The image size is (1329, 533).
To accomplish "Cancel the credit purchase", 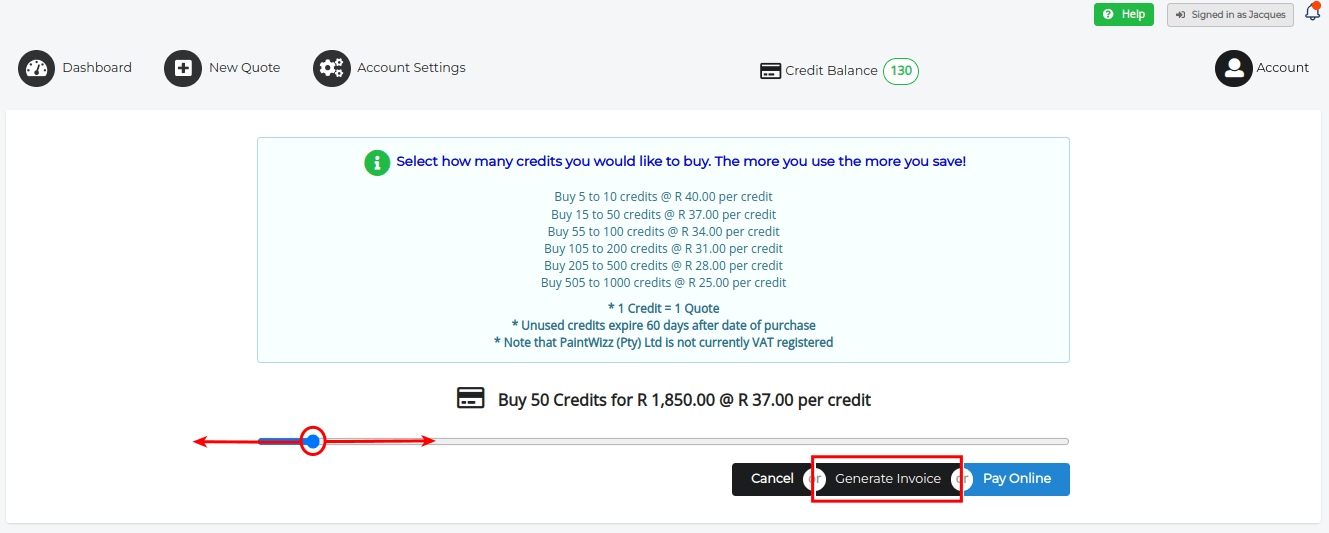I will tap(771, 479).
